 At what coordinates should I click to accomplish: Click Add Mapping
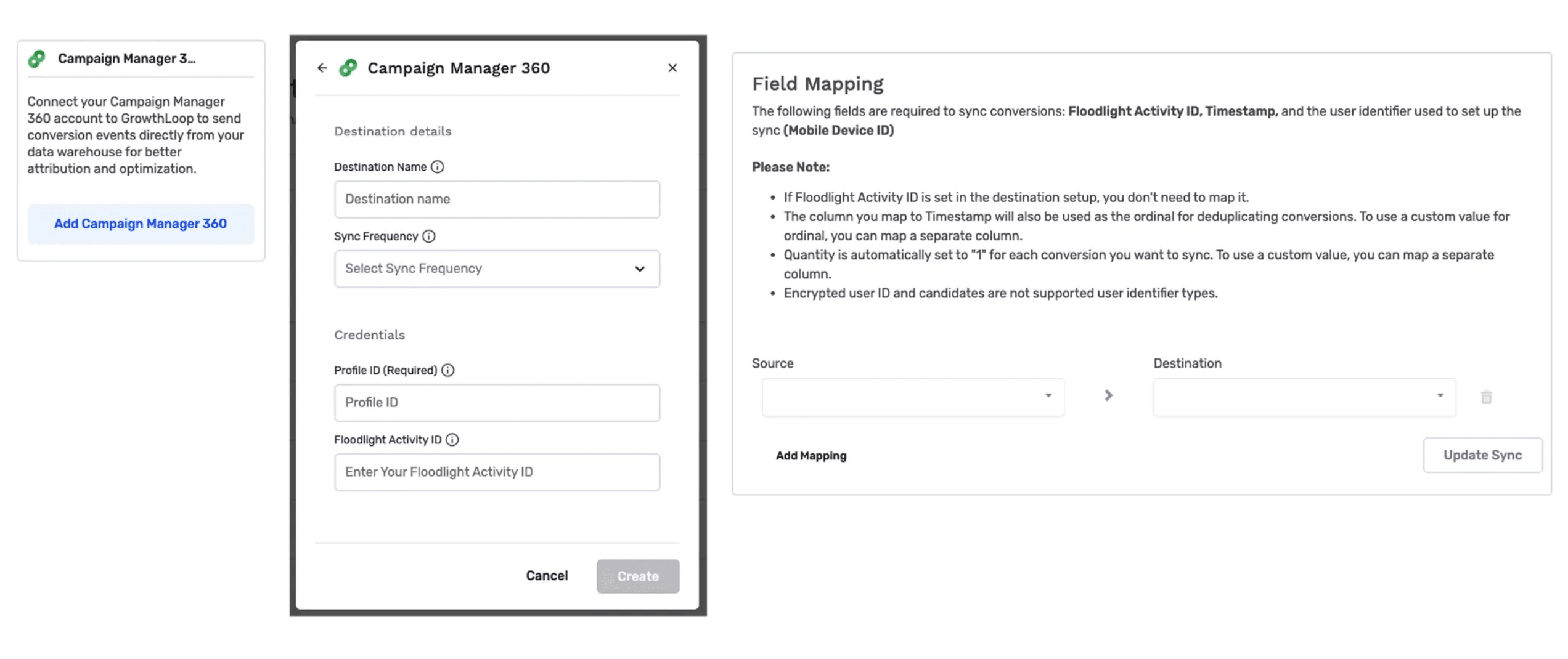pyautogui.click(x=811, y=456)
